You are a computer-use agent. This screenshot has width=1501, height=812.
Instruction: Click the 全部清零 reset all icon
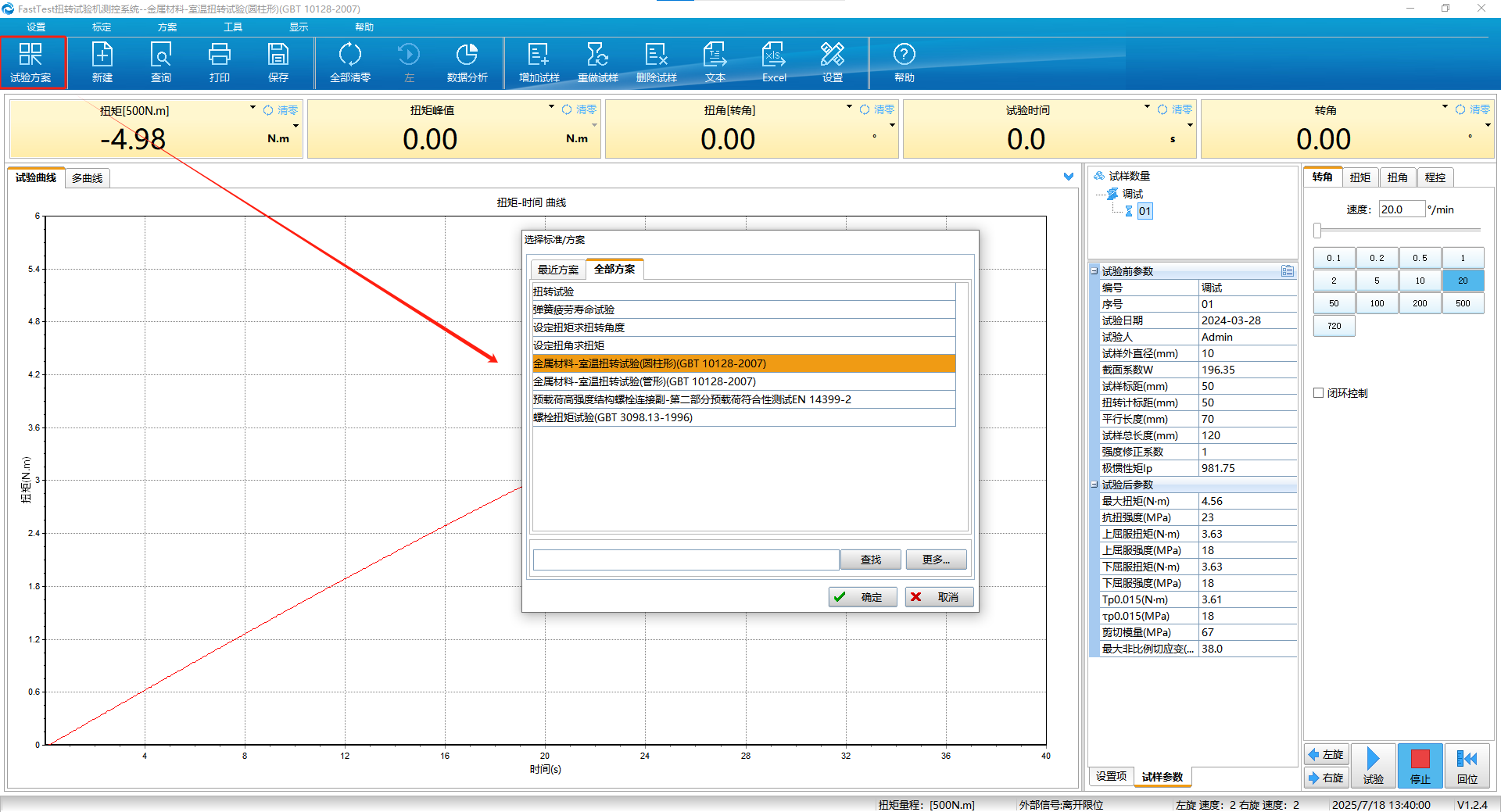(x=349, y=62)
